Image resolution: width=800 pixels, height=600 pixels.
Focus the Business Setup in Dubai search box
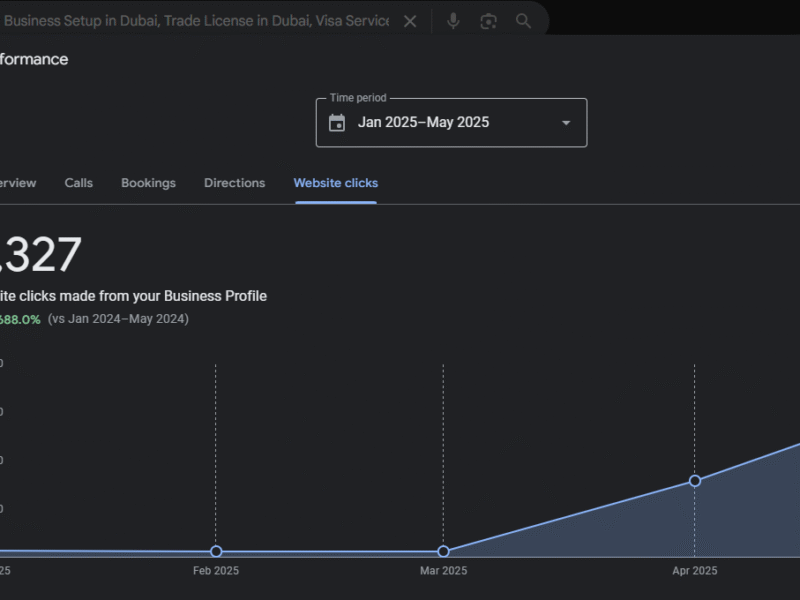point(195,21)
